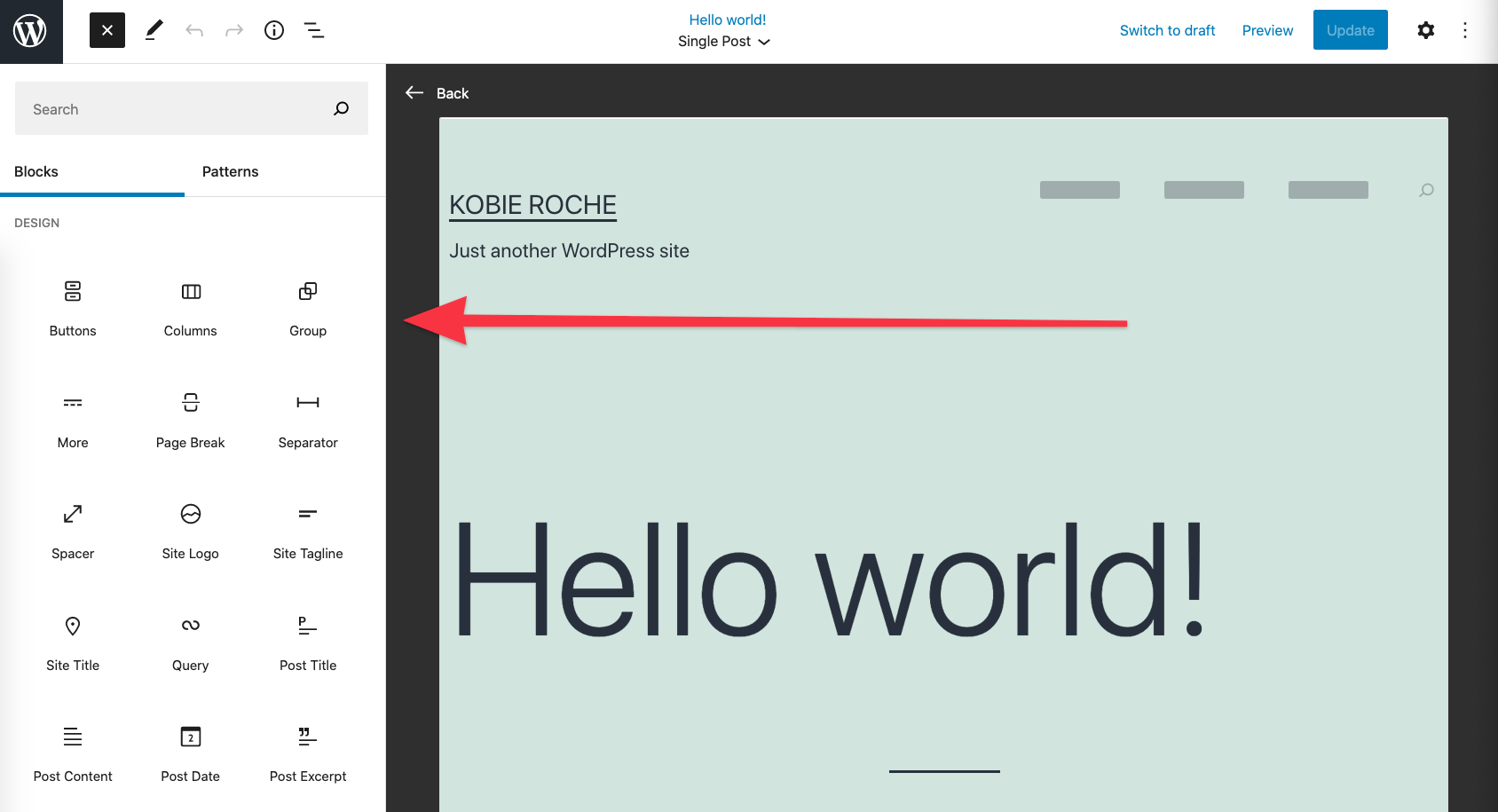
Task: Open the WordPress logo menu
Action: 31,31
